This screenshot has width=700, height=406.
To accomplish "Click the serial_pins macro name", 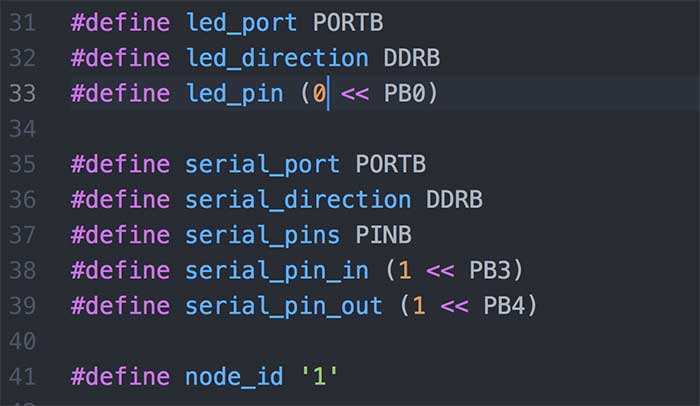I will (x=262, y=235).
